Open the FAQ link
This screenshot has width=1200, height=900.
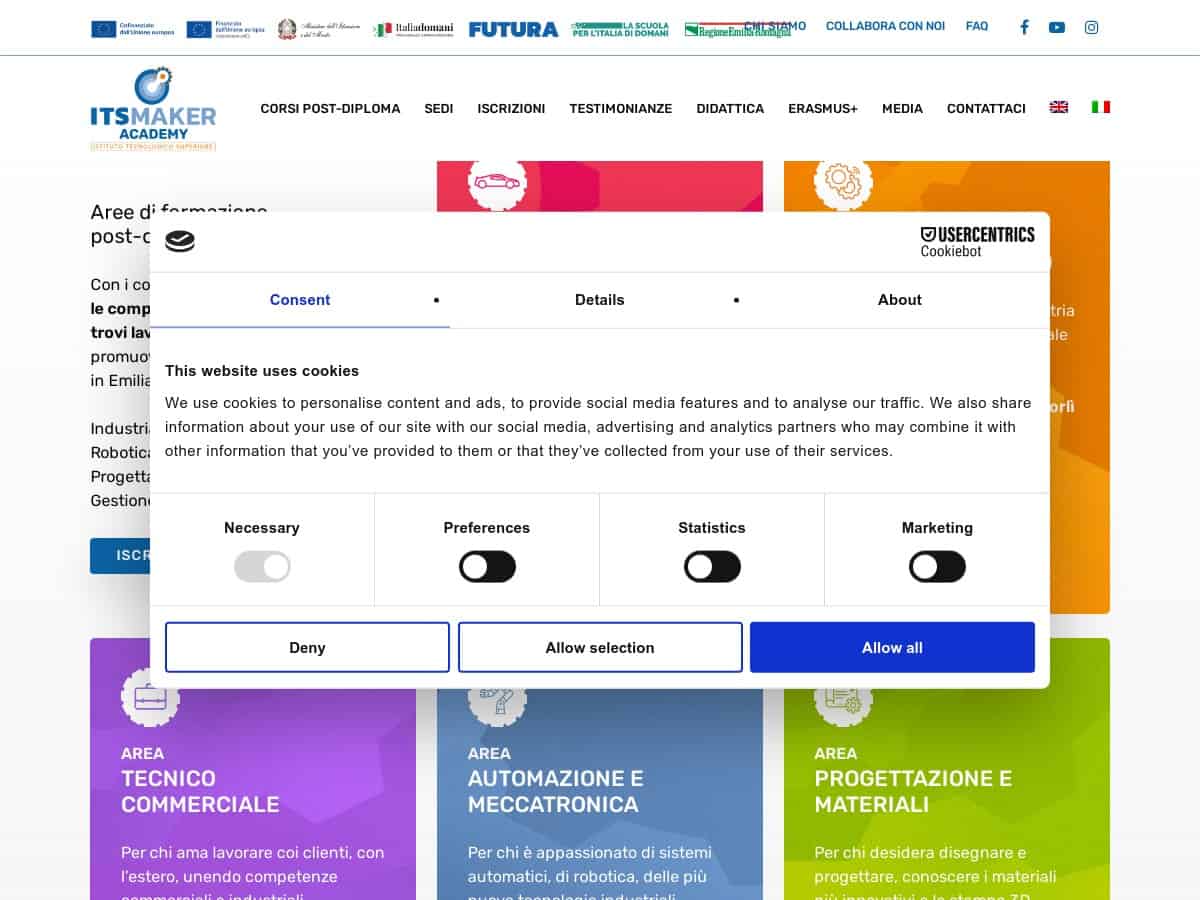point(977,26)
